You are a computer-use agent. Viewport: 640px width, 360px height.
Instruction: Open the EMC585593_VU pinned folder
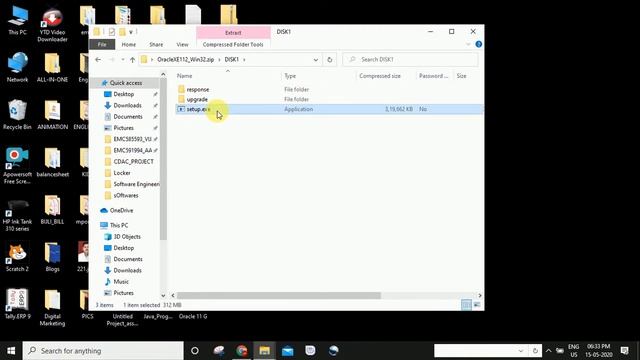(x=132, y=139)
